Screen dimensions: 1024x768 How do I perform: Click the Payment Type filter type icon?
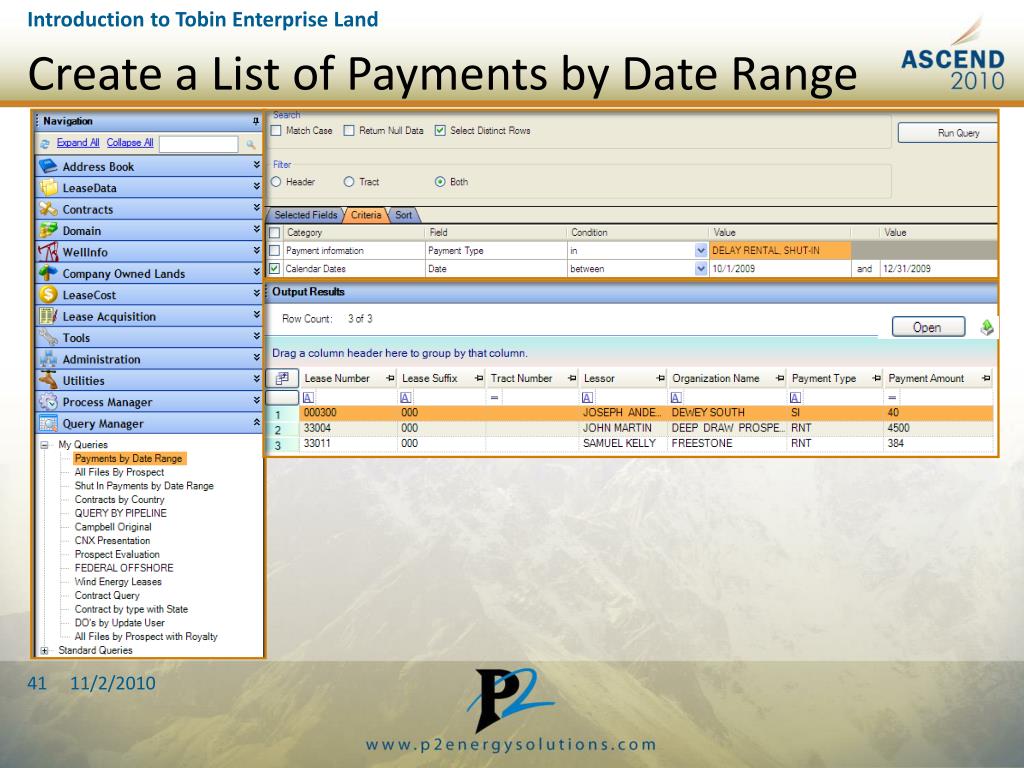[795, 397]
